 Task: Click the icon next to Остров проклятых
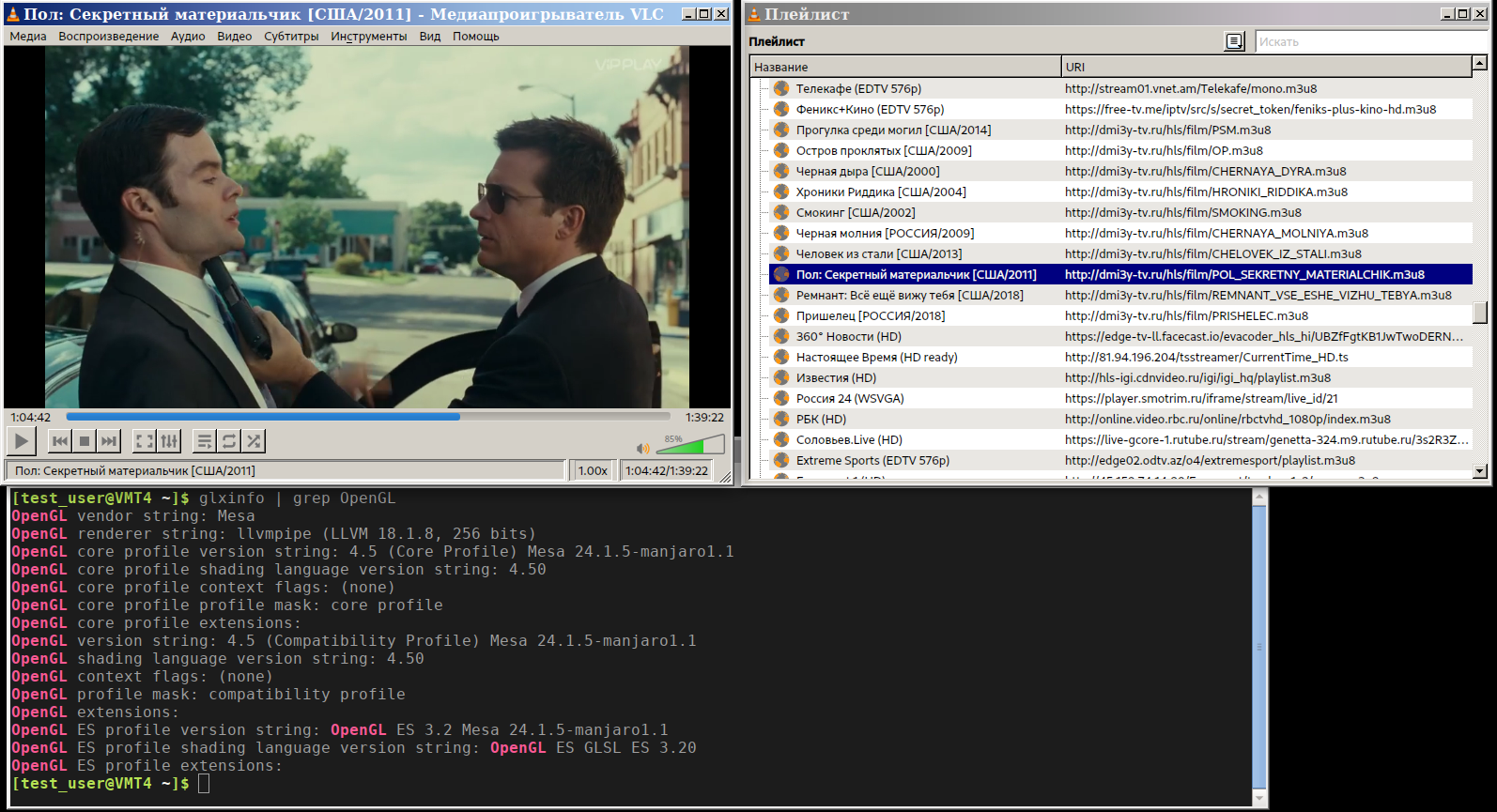pos(781,150)
